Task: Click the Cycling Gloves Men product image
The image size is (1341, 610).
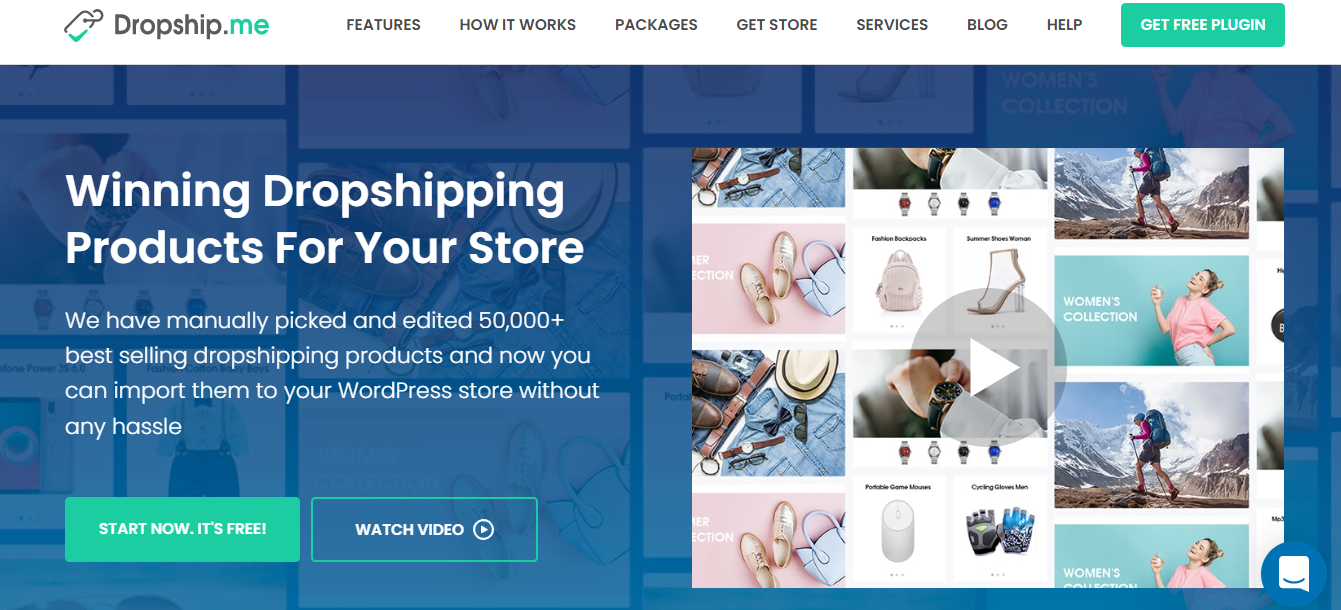Action: tap(999, 531)
